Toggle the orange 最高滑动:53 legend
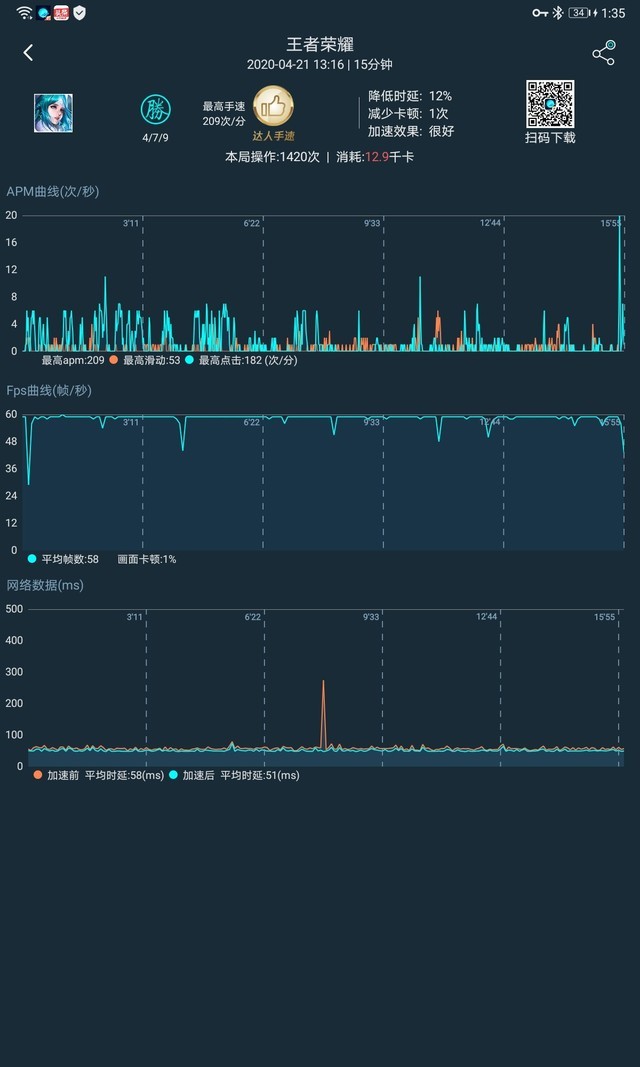640x1067 pixels. (x=144, y=360)
